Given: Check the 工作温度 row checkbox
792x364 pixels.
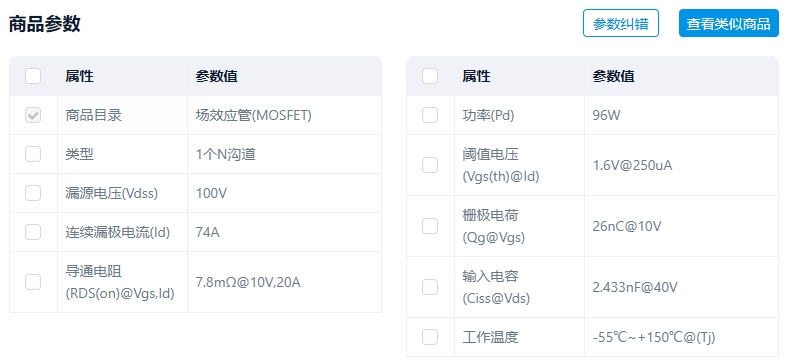Looking at the screenshot, I should (430, 337).
